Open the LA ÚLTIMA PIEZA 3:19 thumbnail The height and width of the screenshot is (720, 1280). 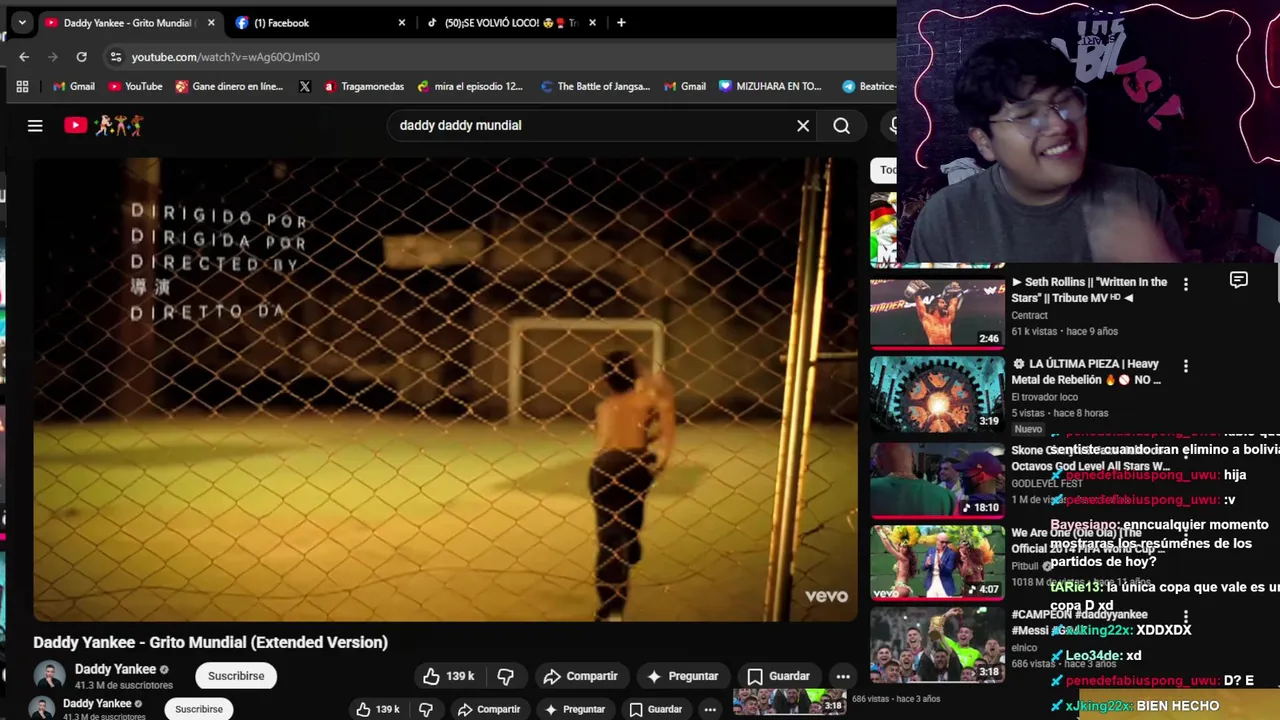pyautogui.click(x=937, y=394)
